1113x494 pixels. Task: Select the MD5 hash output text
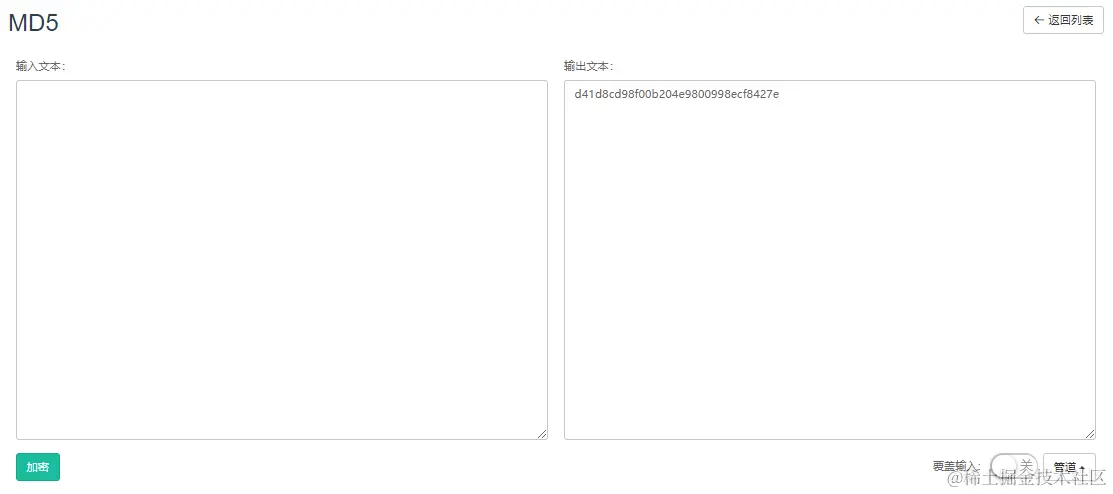pos(676,94)
